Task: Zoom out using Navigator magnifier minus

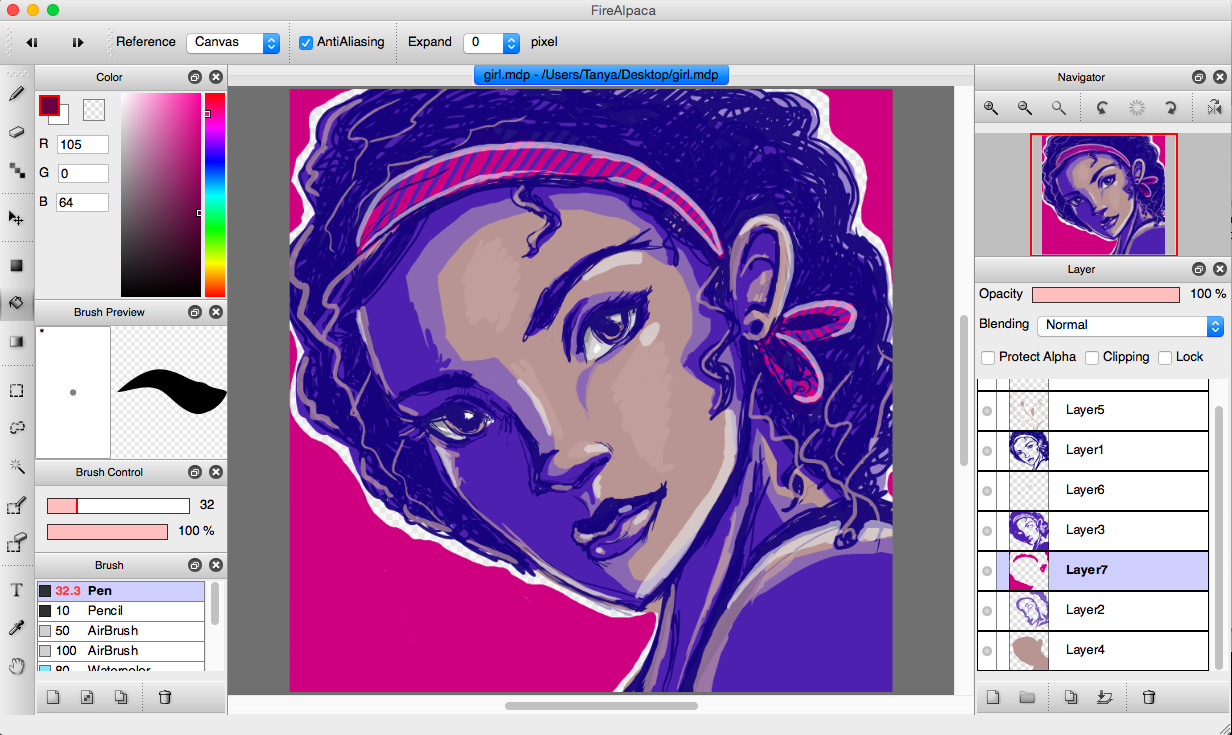Action: point(1025,108)
